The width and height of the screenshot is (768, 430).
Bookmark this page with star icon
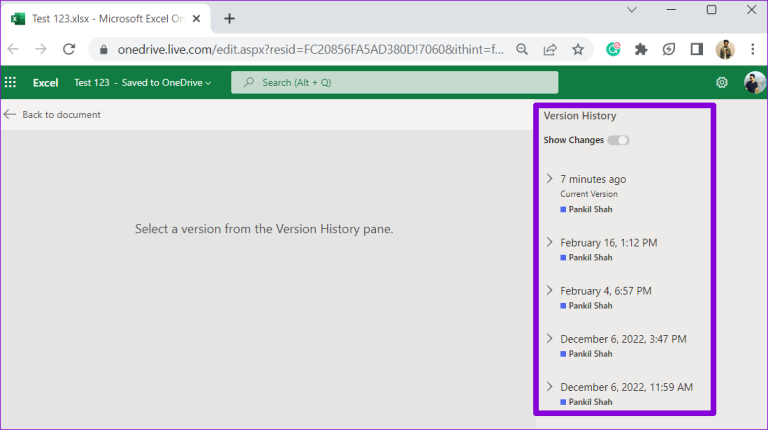point(578,49)
